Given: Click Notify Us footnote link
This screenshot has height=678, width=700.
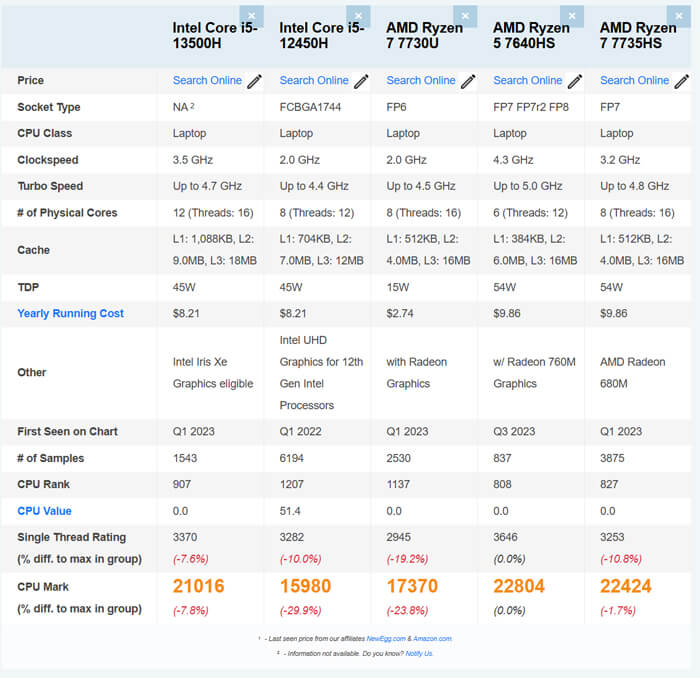Looking at the screenshot, I should pyautogui.click(x=419, y=653).
